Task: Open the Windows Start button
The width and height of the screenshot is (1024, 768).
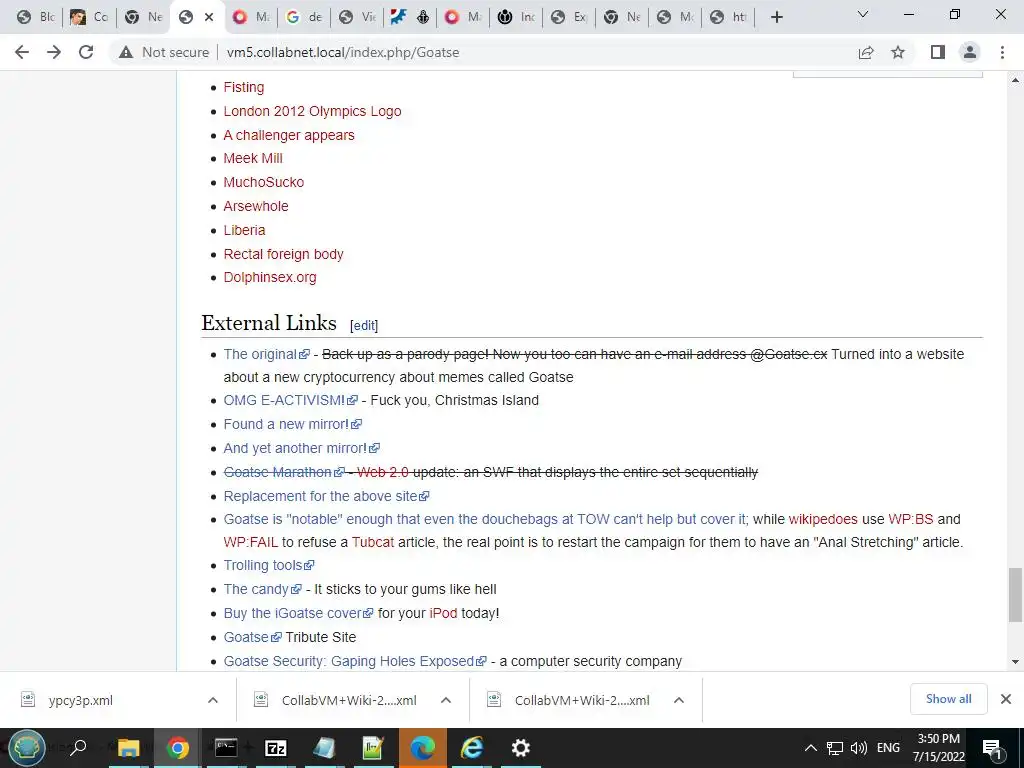Action: point(27,748)
